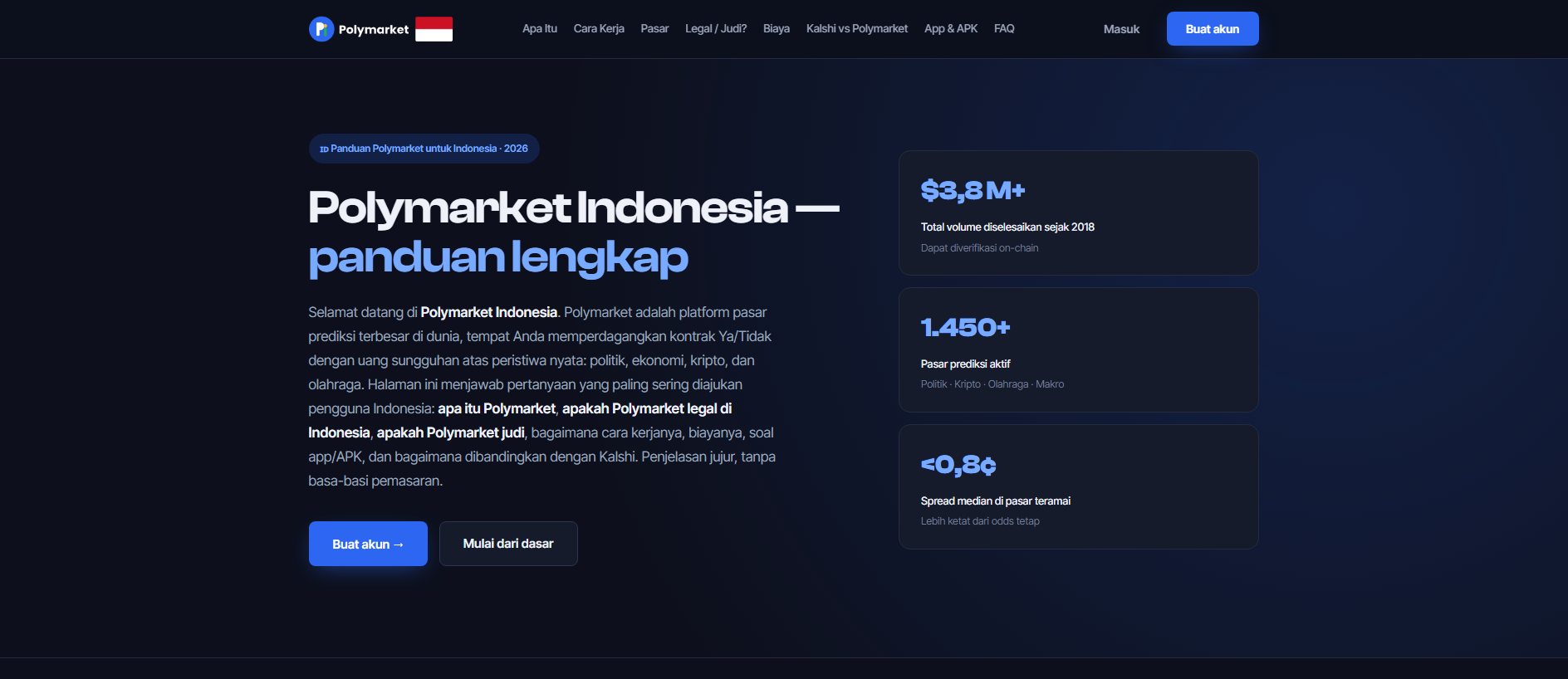Open Legal / Judi? section

tap(716, 28)
